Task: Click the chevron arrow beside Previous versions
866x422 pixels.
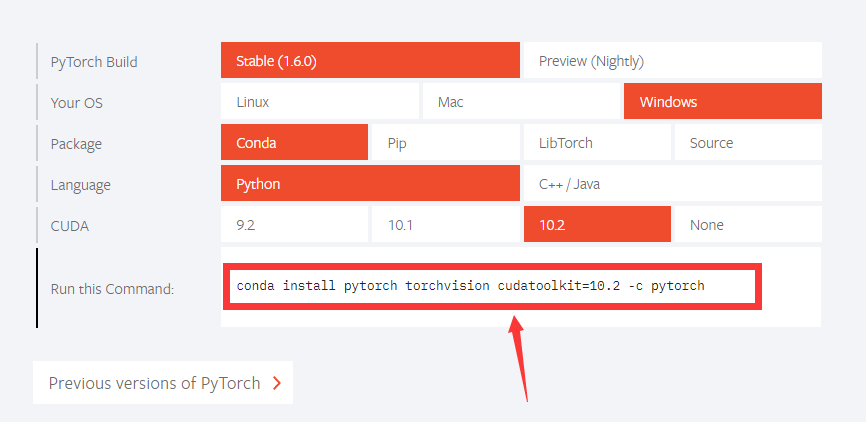Action: 276,383
